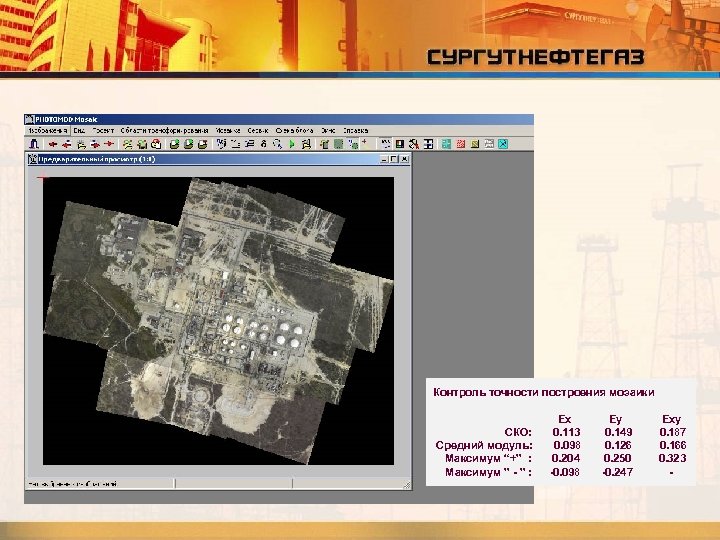Screen dimensions: 720x540
Task: Click the black-and-white grid toolbar icon
Action: [x=428, y=144]
